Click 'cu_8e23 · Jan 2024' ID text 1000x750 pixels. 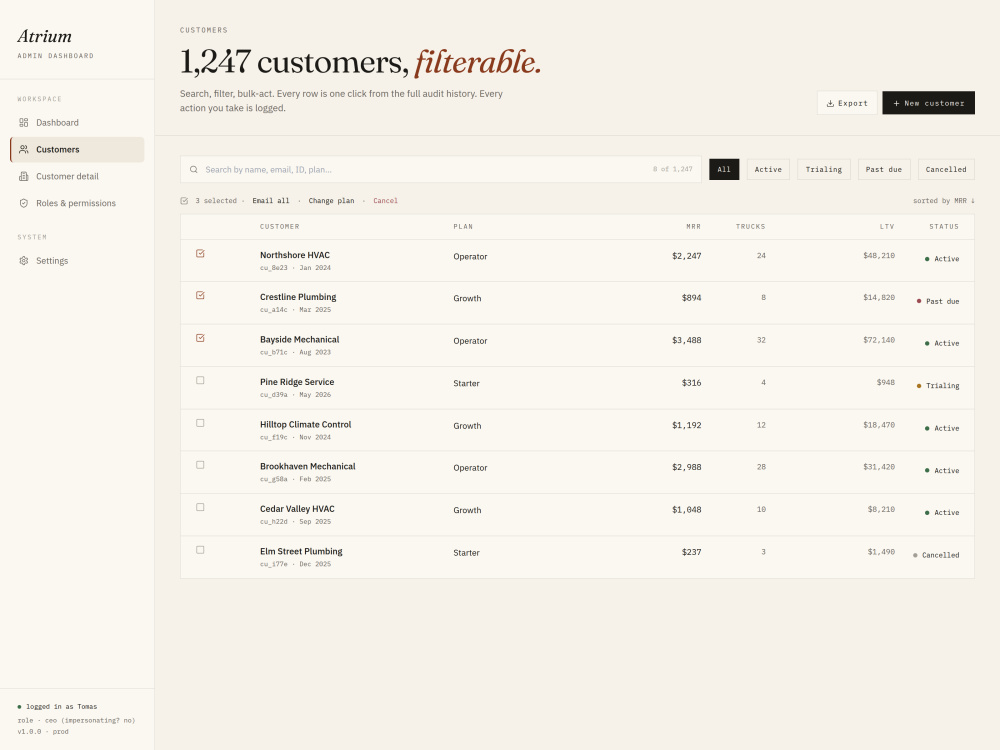(x=295, y=268)
